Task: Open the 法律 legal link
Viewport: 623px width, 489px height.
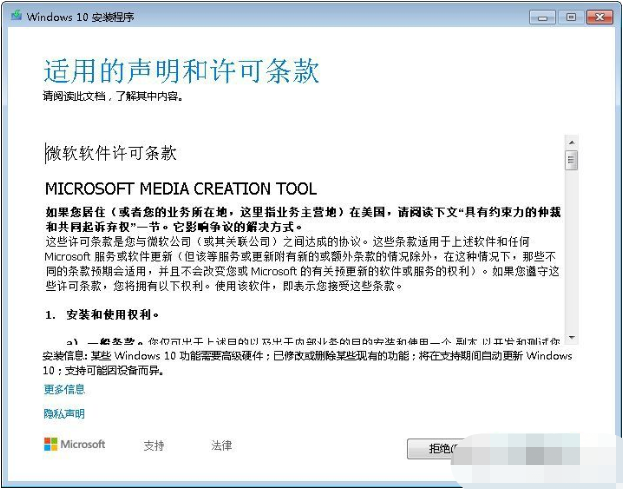Action: [x=221, y=445]
